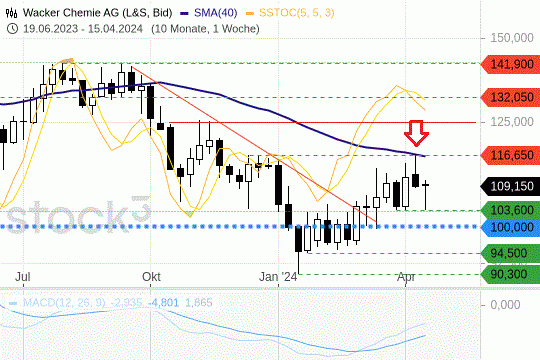Click the green 103,600 support tag
Viewport: 540px width, 360px height.
tap(510, 210)
